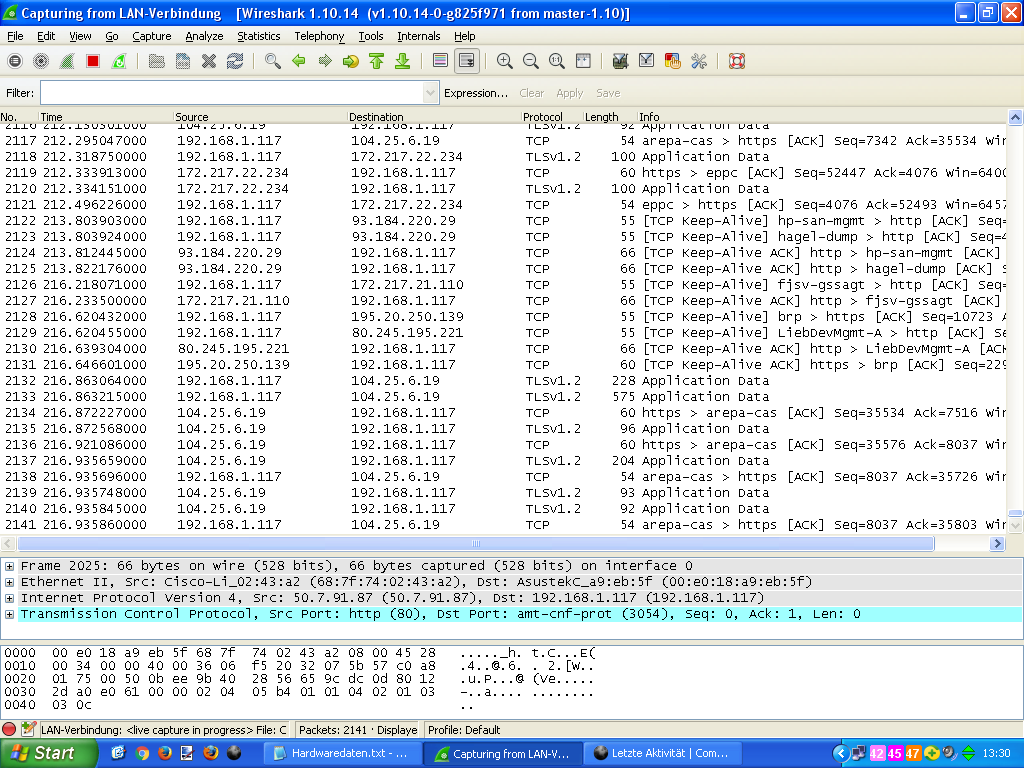Click the zoom out icon
Image resolution: width=1024 pixels, height=768 pixels.
point(531,61)
